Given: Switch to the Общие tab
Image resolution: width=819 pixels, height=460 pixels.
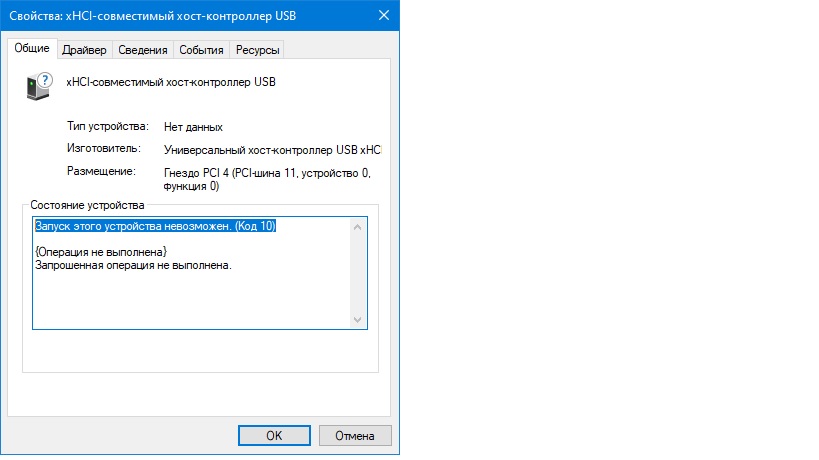Looking at the screenshot, I should tap(32, 49).
